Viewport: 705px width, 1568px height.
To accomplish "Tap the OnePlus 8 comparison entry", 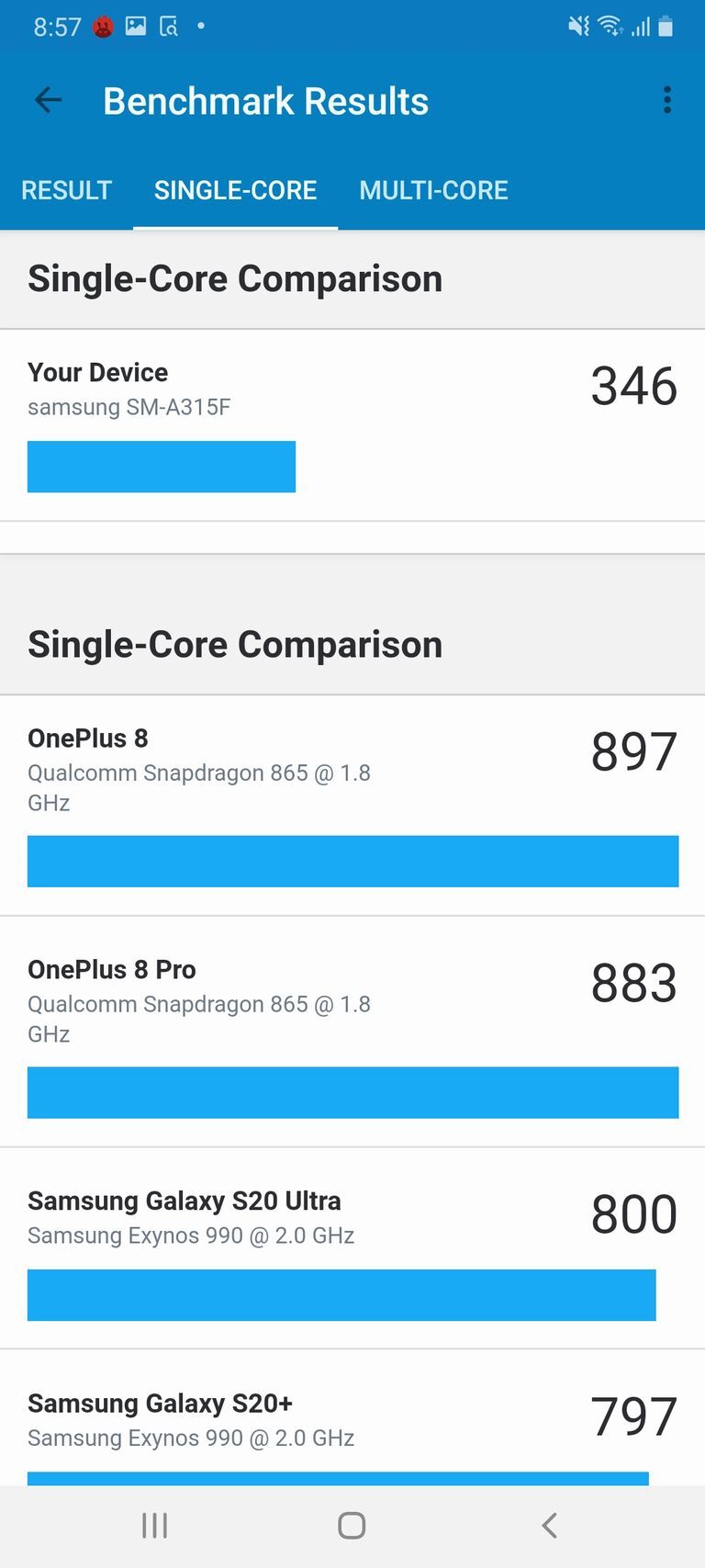I will pos(352,805).
